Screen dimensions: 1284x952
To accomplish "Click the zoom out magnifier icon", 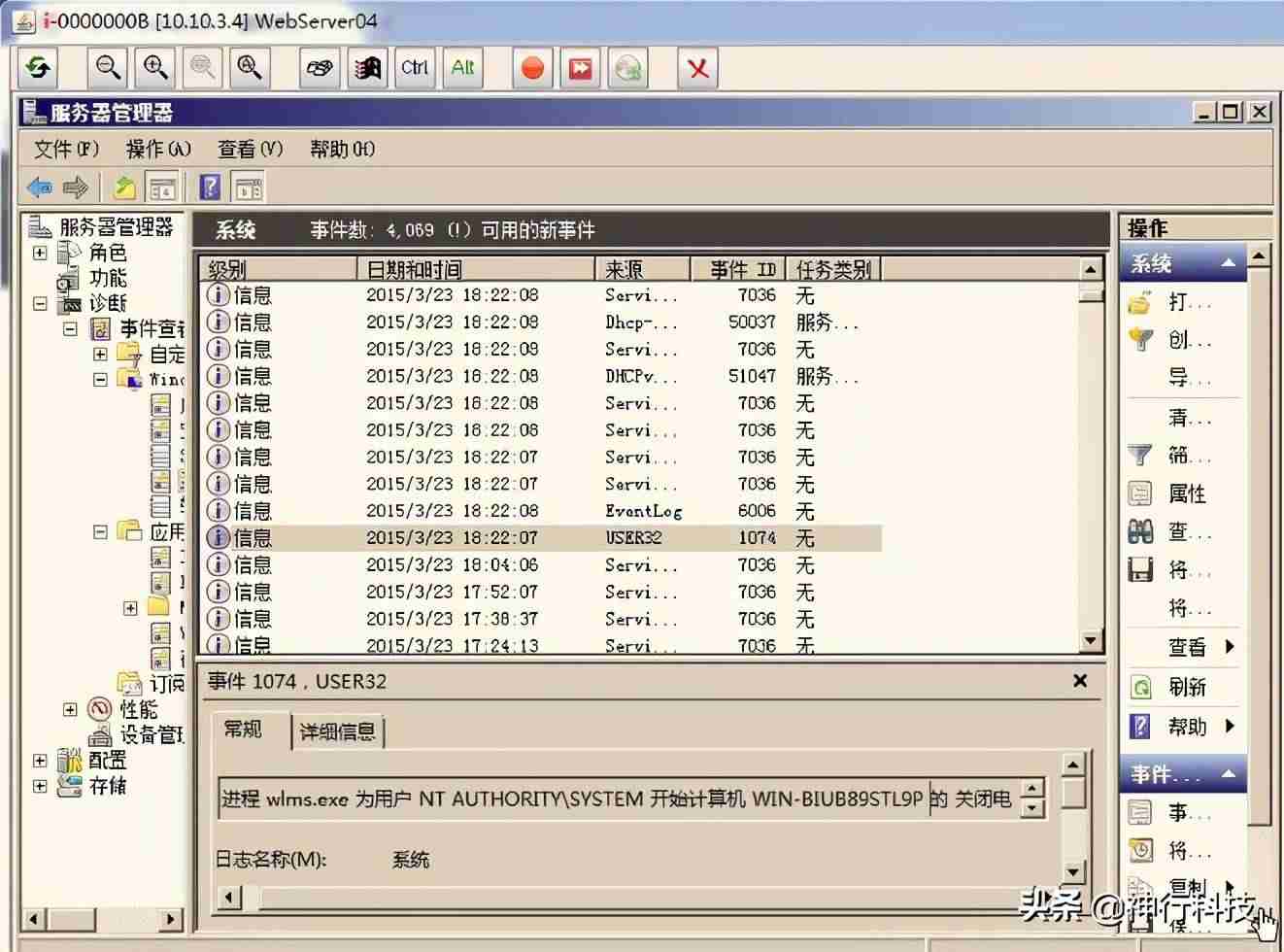I will coord(108,68).
